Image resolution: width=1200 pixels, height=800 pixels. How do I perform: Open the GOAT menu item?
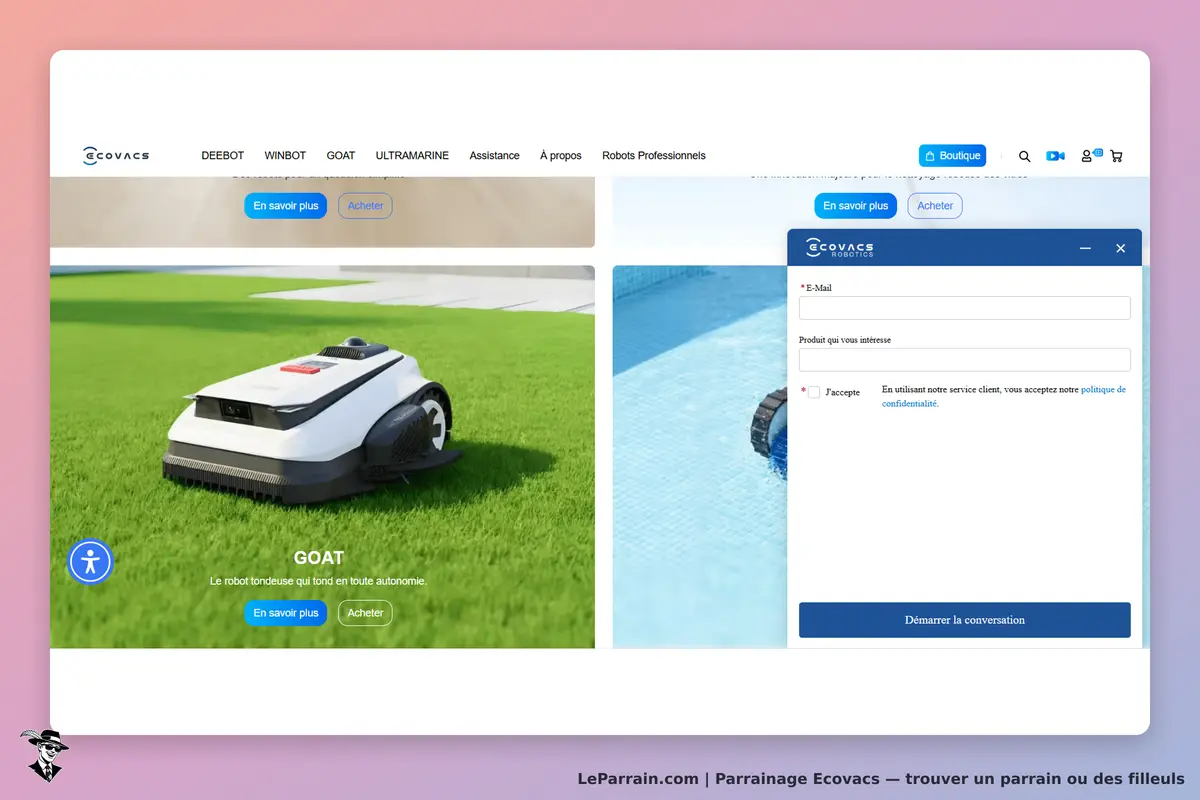coord(341,156)
